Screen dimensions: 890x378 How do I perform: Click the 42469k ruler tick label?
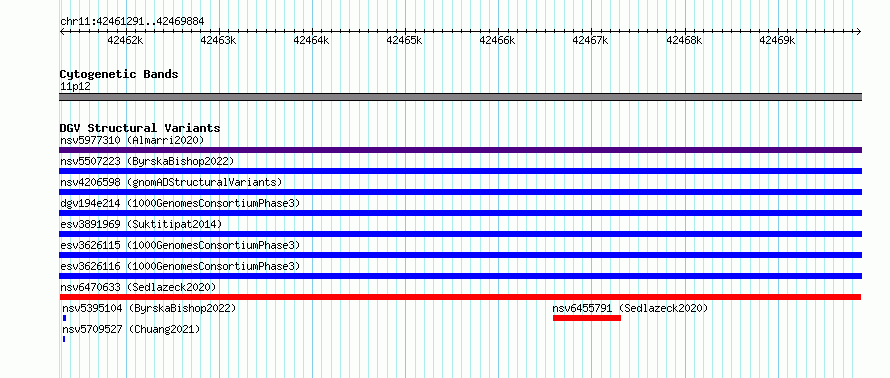pos(777,40)
